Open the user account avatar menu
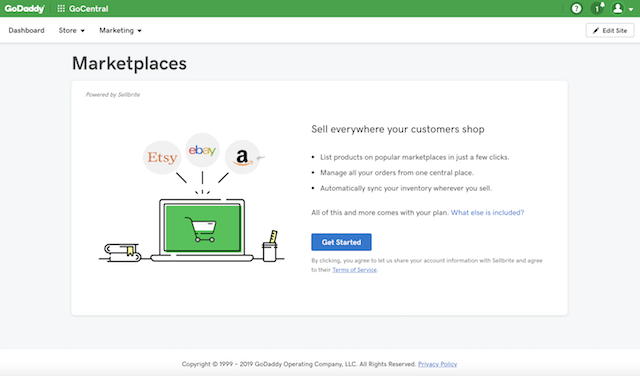This screenshot has height=376, width=640. (618, 8)
